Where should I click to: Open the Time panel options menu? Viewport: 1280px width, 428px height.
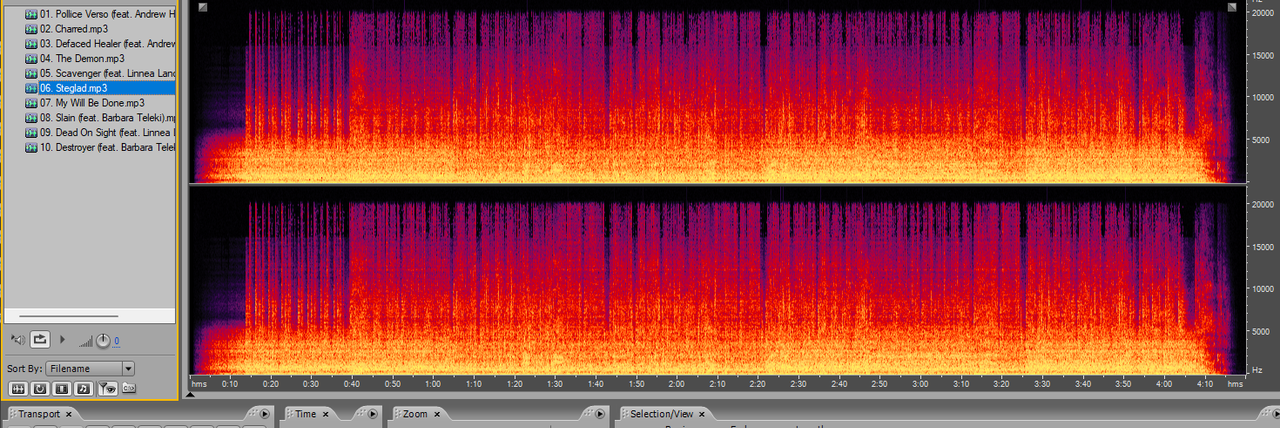click(372, 414)
